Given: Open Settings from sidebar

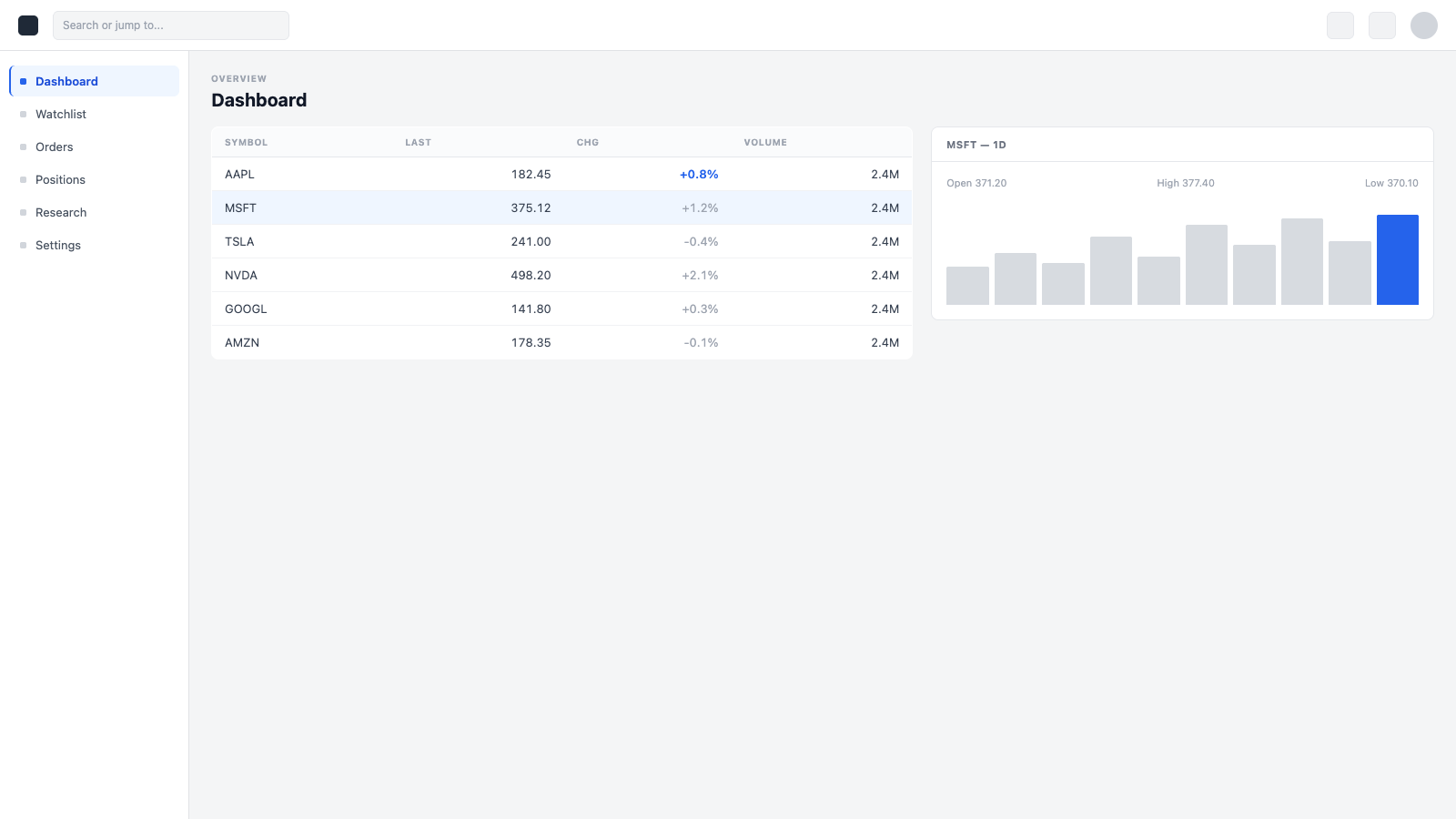Looking at the screenshot, I should (x=95, y=245).
